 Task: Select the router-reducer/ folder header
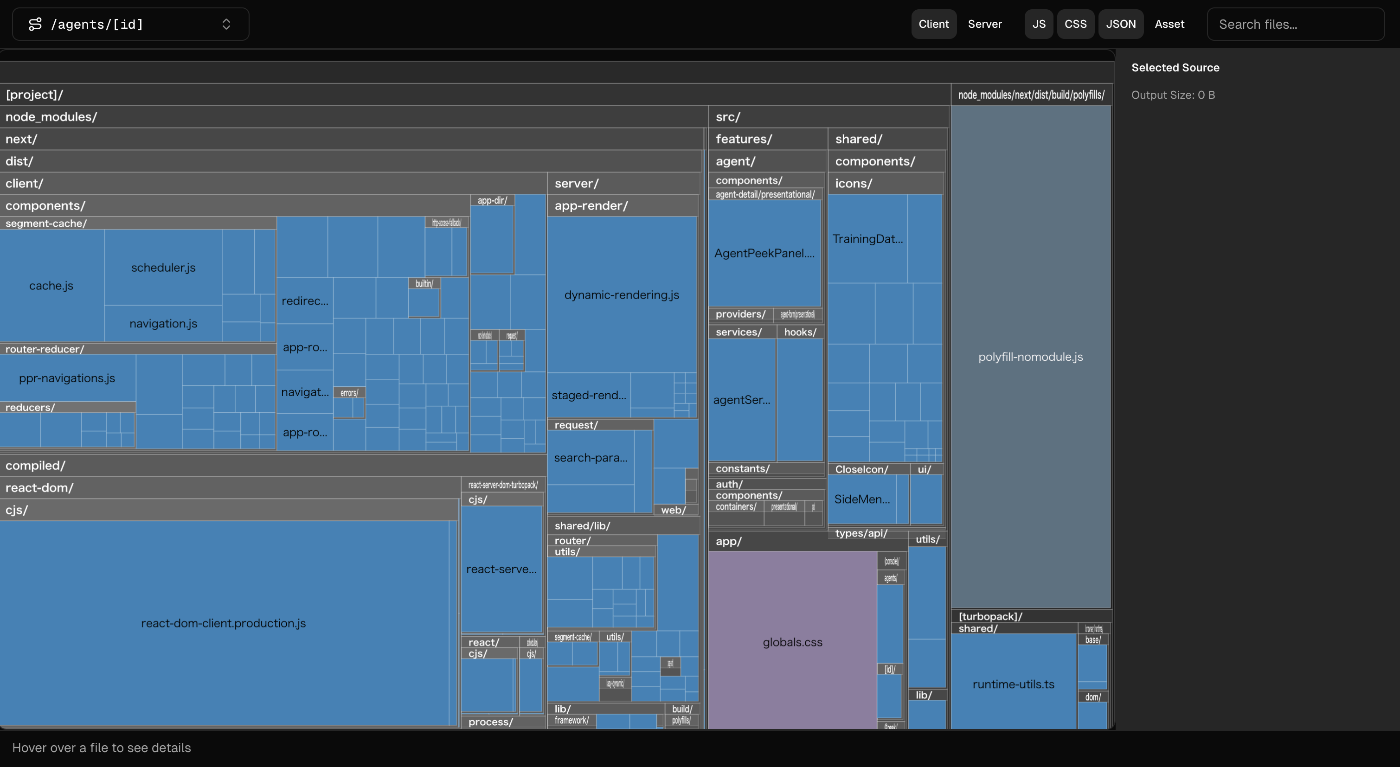click(138, 349)
